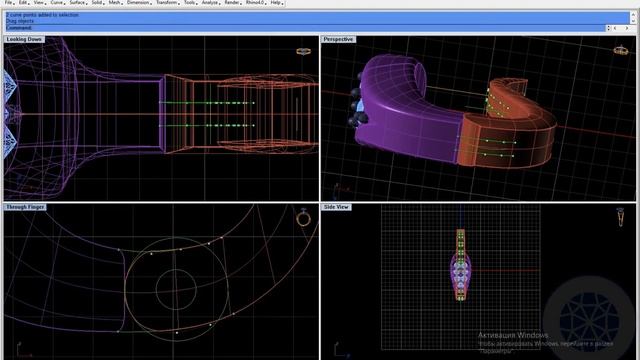Open the Rhino4.0 menu

(255, 2)
